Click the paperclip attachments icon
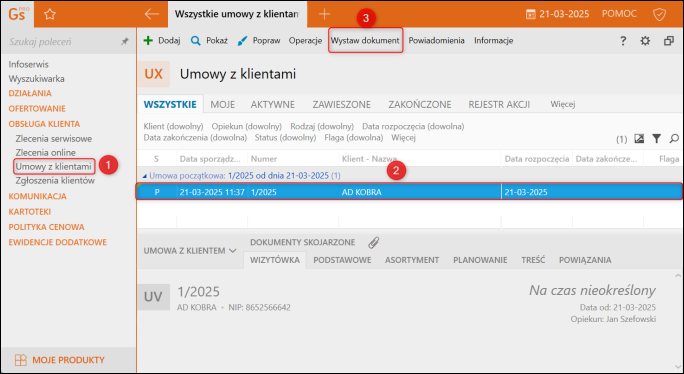This screenshot has width=684, height=374. (373, 243)
